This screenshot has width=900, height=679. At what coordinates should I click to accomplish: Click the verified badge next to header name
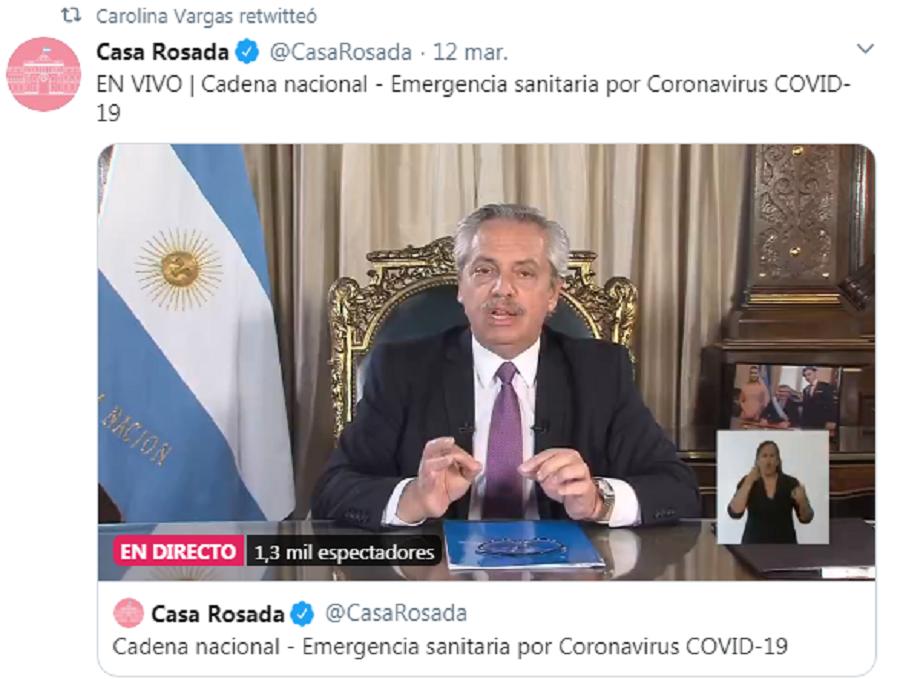point(247,52)
